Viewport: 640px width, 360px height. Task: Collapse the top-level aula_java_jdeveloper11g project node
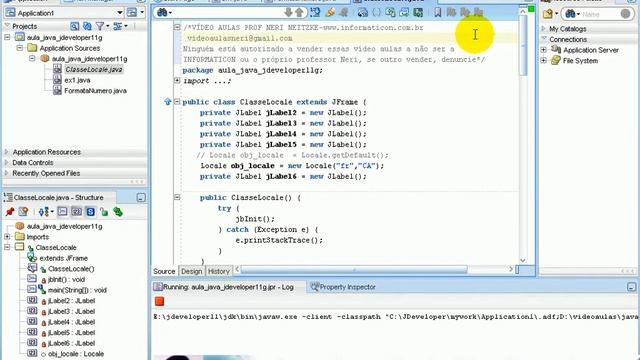(7, 38)
